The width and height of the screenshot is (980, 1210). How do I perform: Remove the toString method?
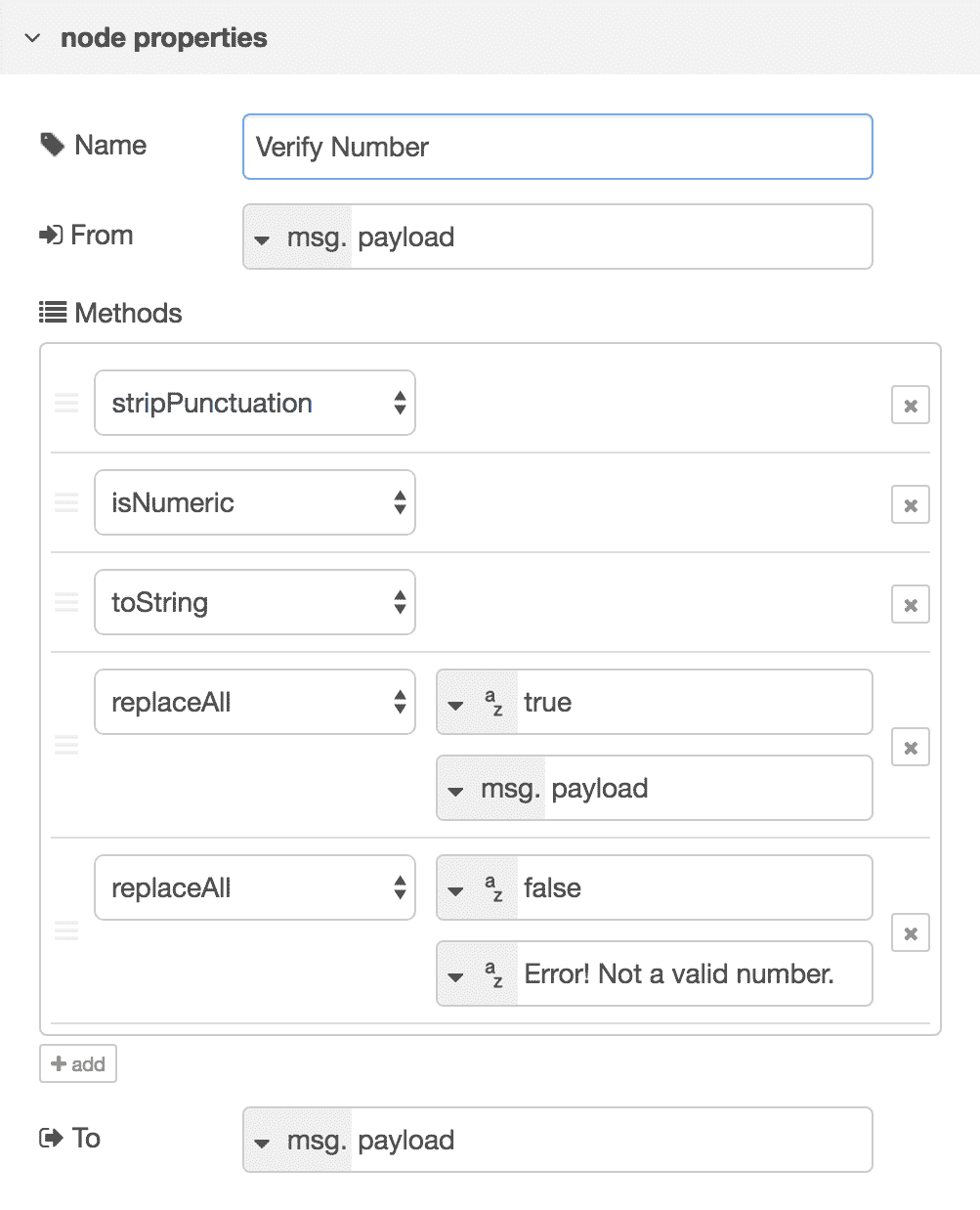tap(909, 604)
